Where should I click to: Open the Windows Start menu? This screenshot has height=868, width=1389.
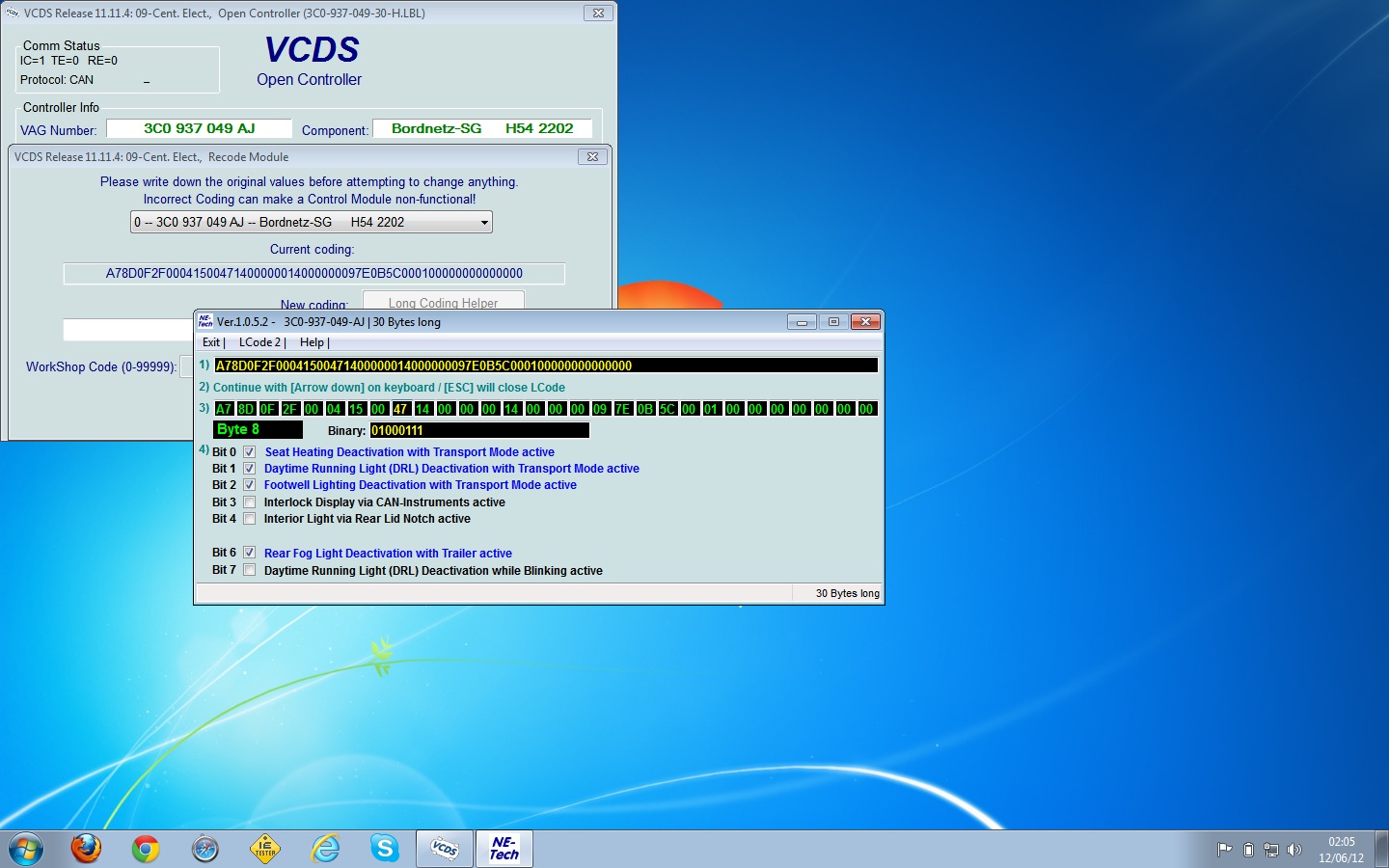(x=26, y=849)
